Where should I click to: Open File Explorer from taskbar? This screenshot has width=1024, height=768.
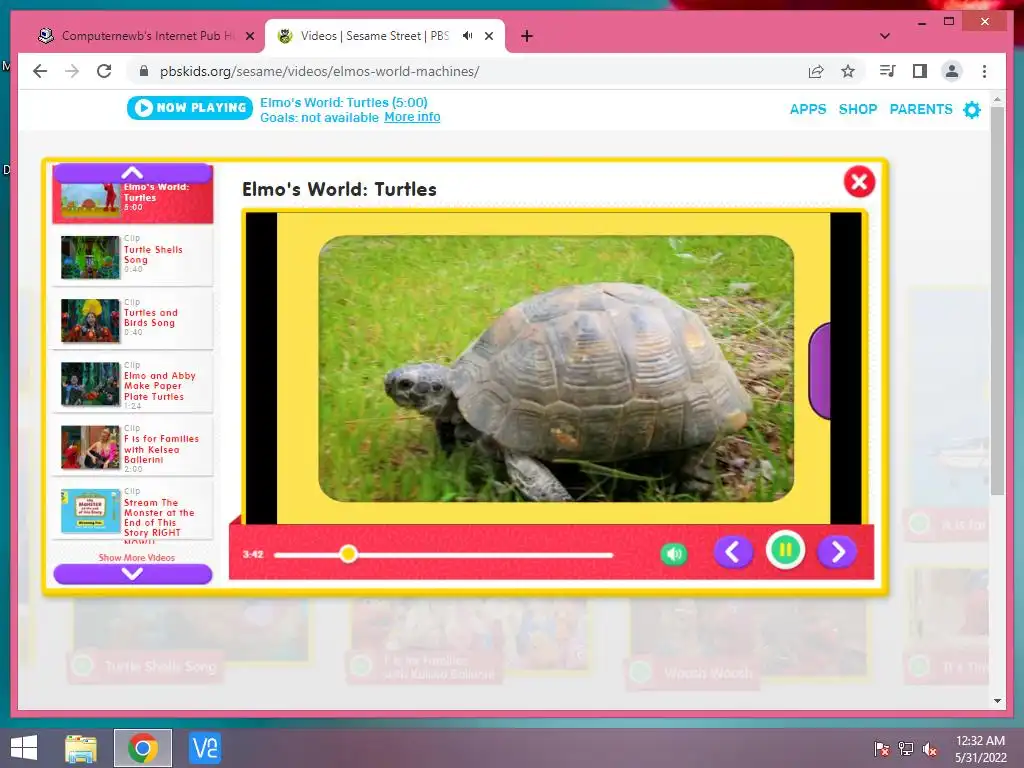tap(81, 748)
